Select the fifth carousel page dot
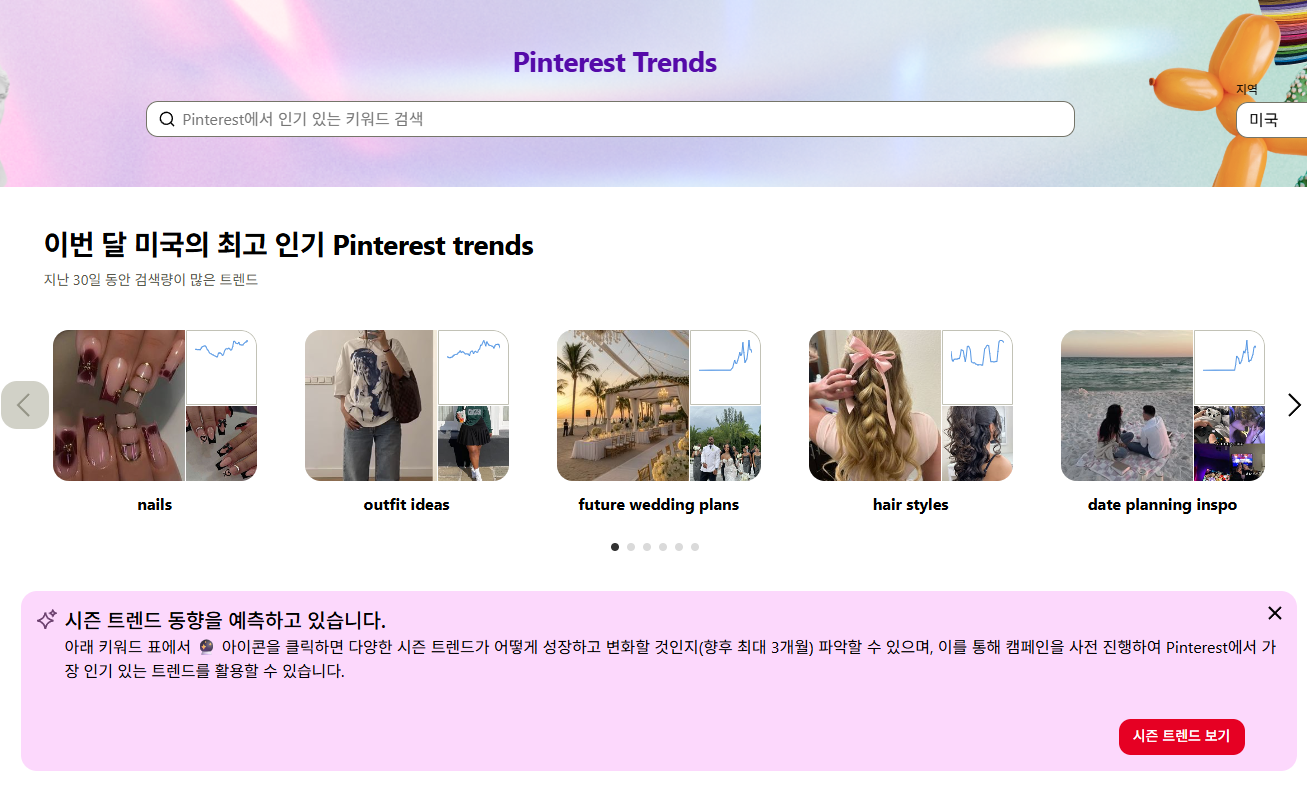Viewport: 1307px width, 796px height. pos(679,547)
